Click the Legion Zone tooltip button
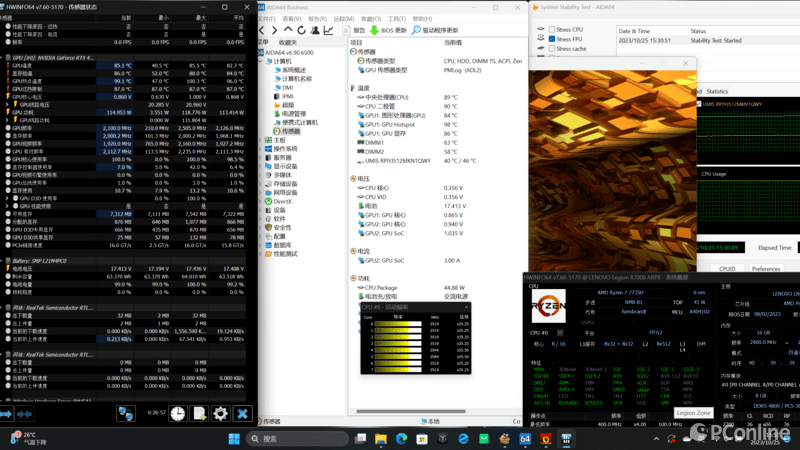Screen dimensions: 800x450 (x=693, y=413)
